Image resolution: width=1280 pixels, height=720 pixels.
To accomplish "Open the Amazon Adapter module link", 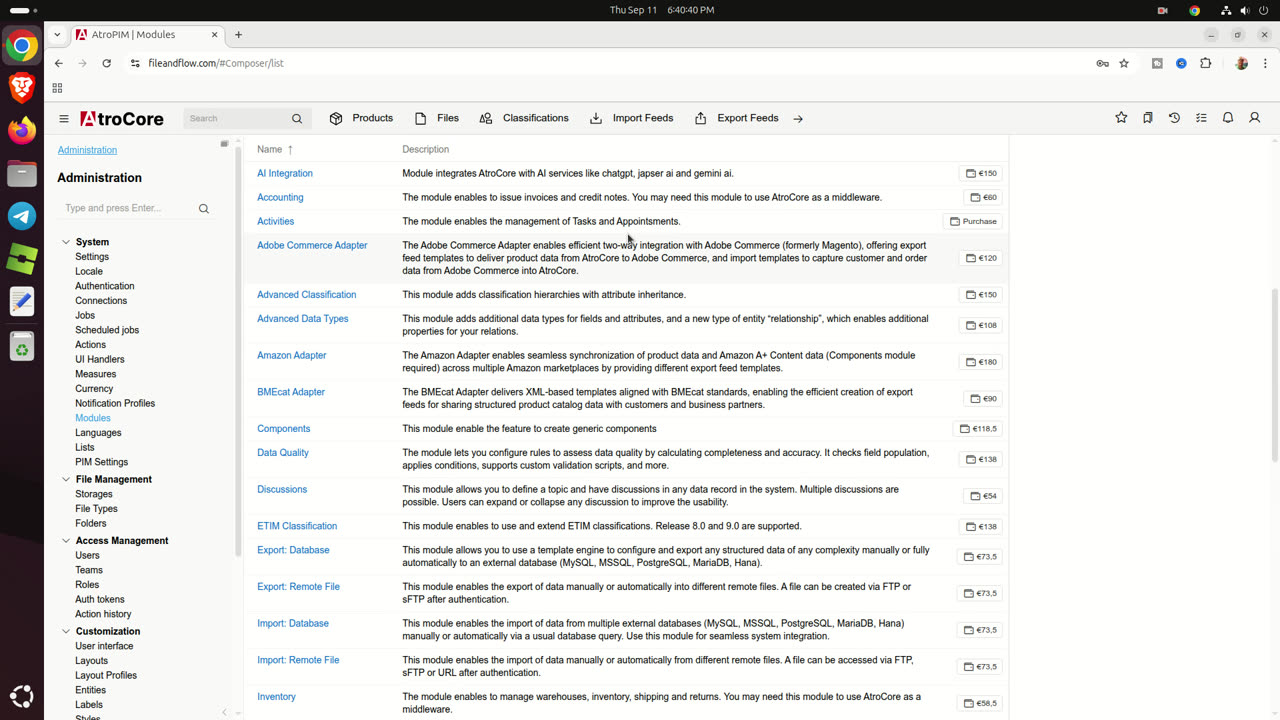I will coord(292,355).
